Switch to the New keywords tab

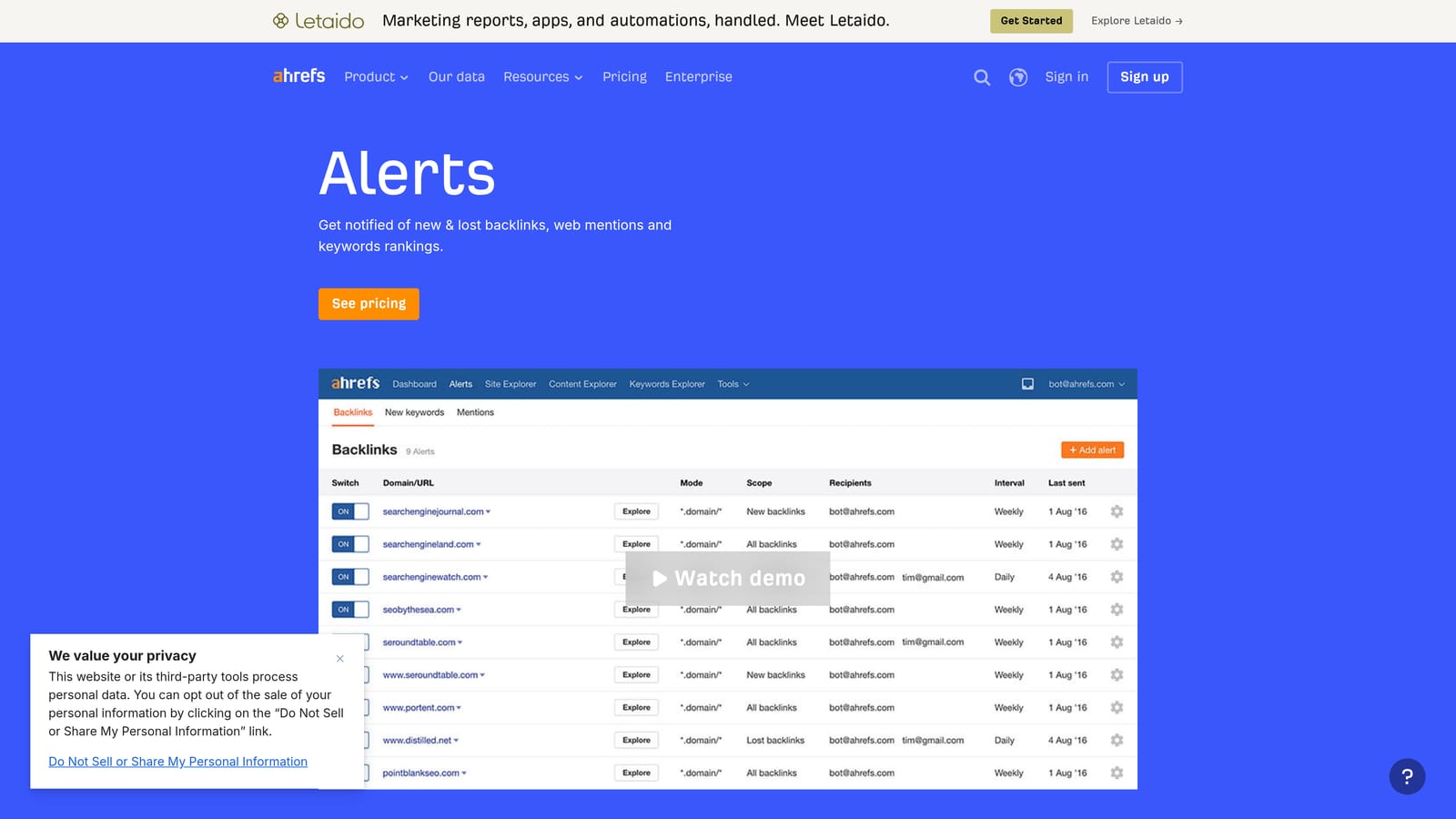[414, 412]
